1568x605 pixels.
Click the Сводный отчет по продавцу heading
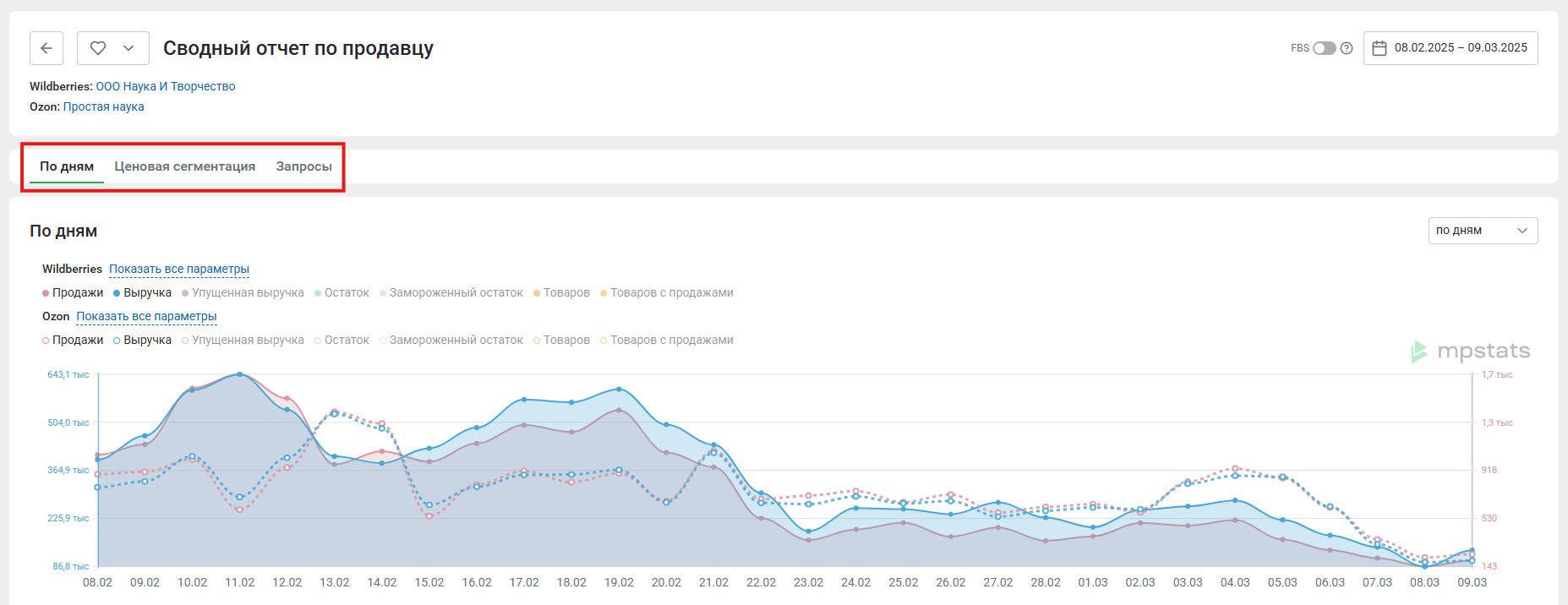tap(298, 48)
